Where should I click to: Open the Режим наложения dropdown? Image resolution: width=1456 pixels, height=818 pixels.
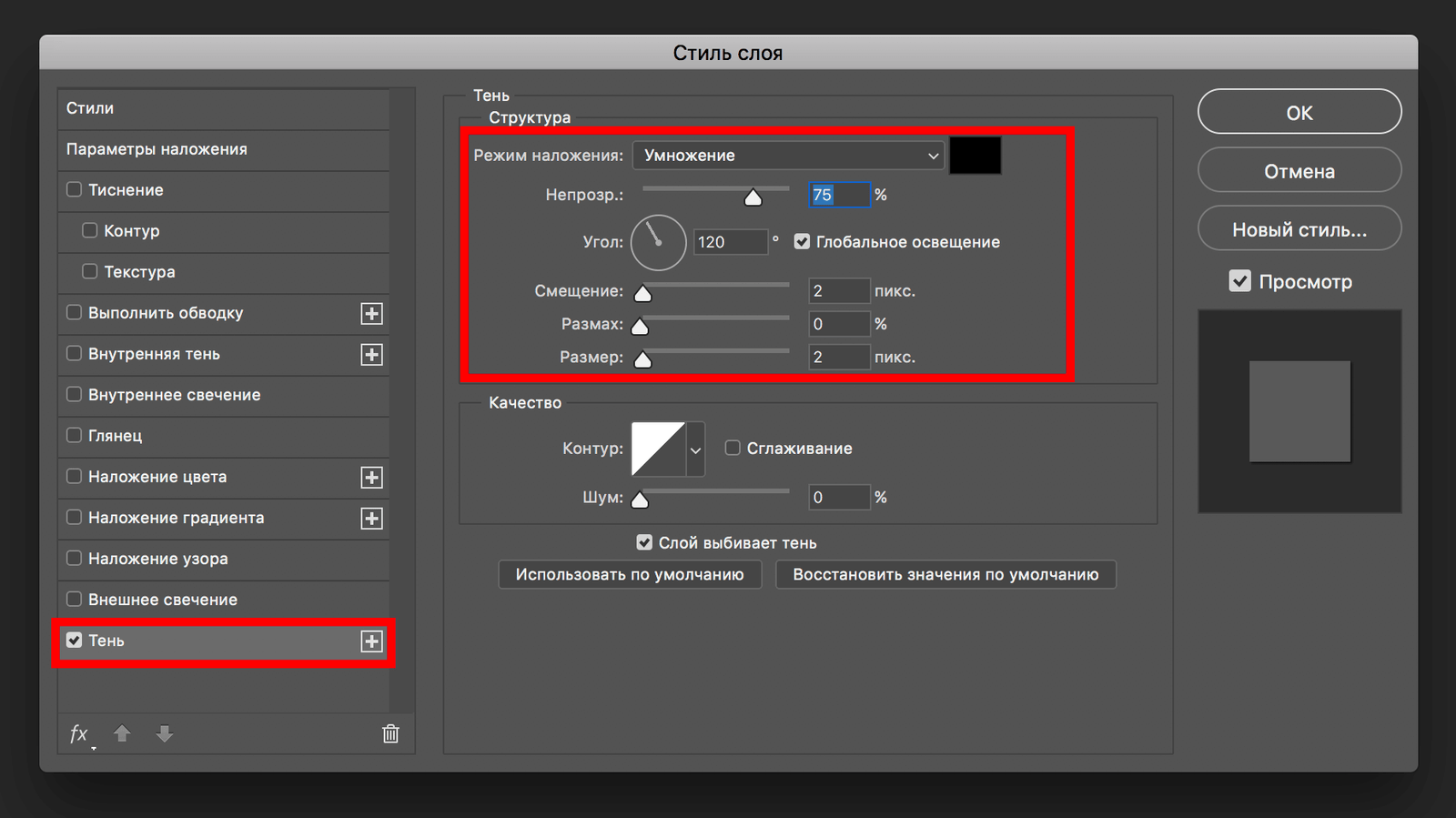coord(788,156)
